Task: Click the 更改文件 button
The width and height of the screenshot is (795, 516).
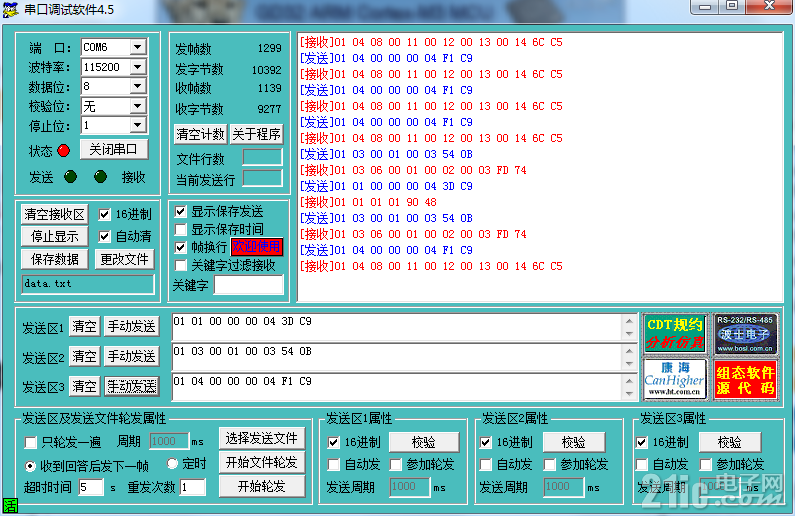Action: click(x=125, y=260)
